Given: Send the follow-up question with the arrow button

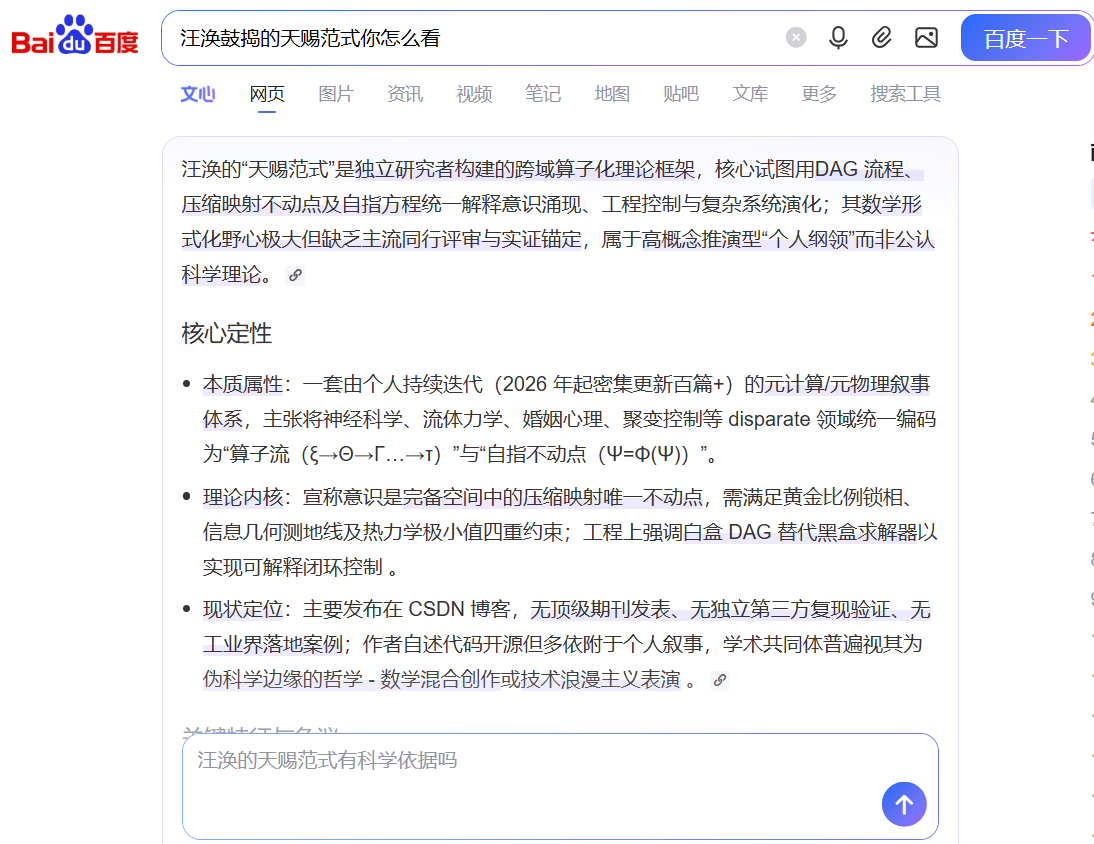Looking at the screenshot, I should tap(904, 804).
